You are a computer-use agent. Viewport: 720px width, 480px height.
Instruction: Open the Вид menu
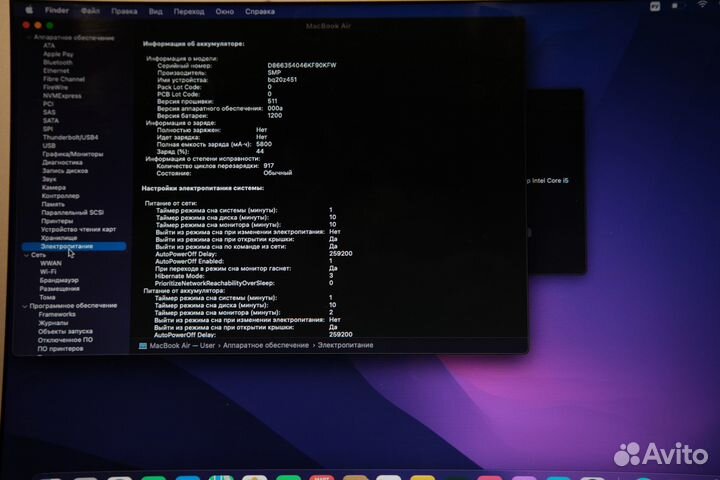(x=156, y=11)
